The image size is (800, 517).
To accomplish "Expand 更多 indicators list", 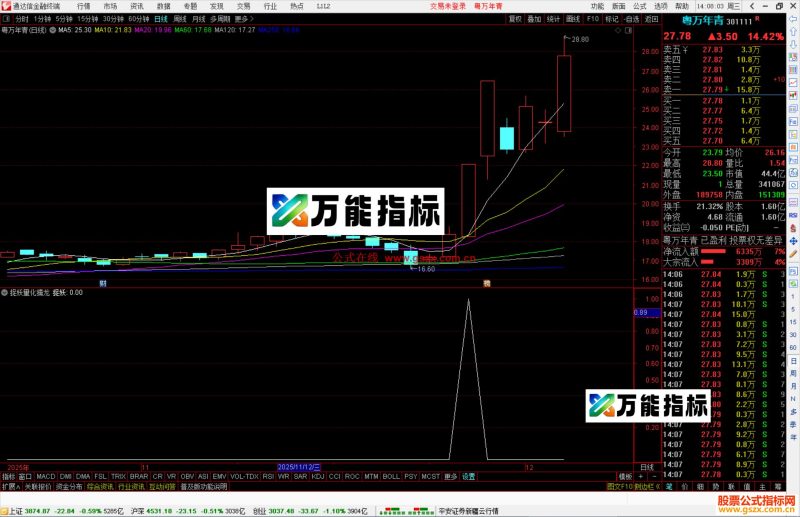I will click(x=451, y=476).
